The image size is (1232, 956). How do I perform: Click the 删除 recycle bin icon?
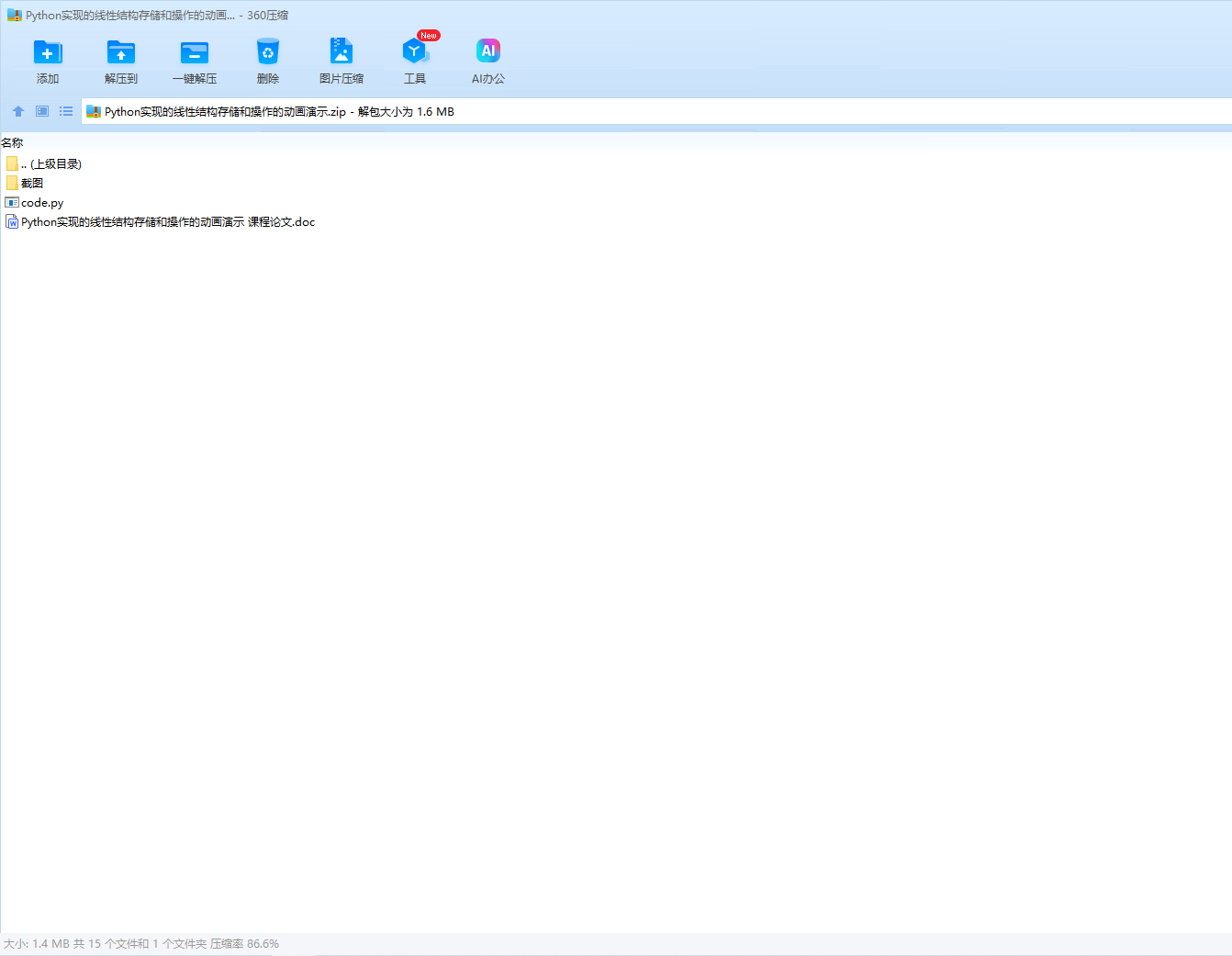[268, 53]
